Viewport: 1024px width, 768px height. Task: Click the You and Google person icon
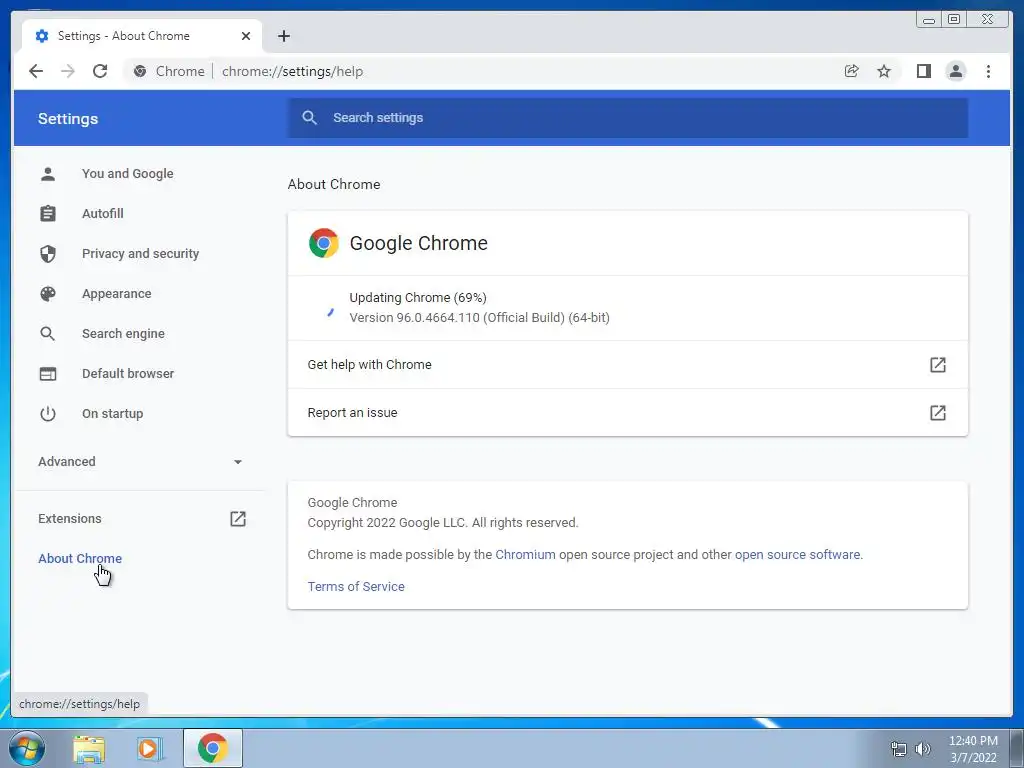[x=48, y=174]
